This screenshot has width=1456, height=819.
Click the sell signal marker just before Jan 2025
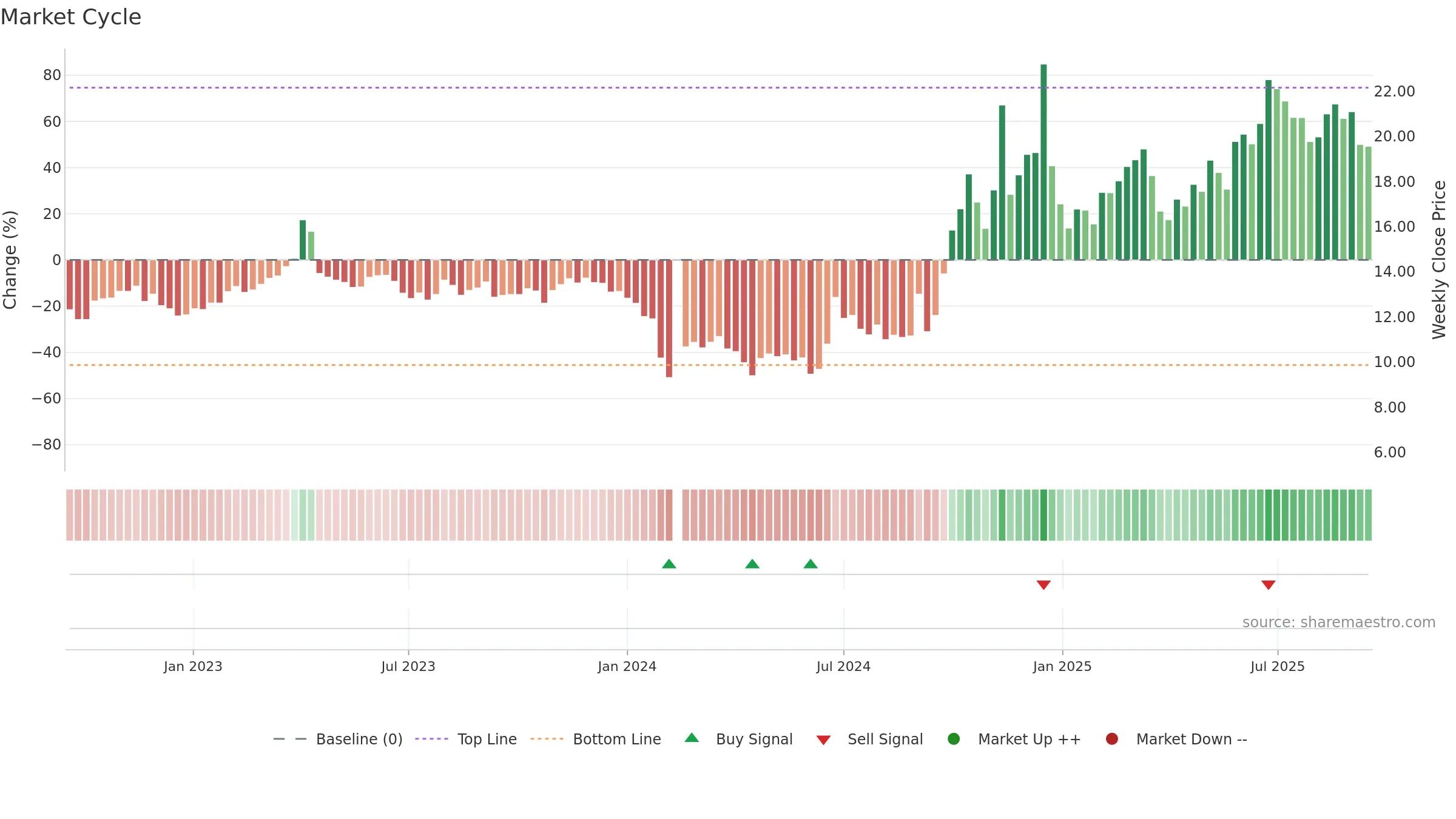1043,585
